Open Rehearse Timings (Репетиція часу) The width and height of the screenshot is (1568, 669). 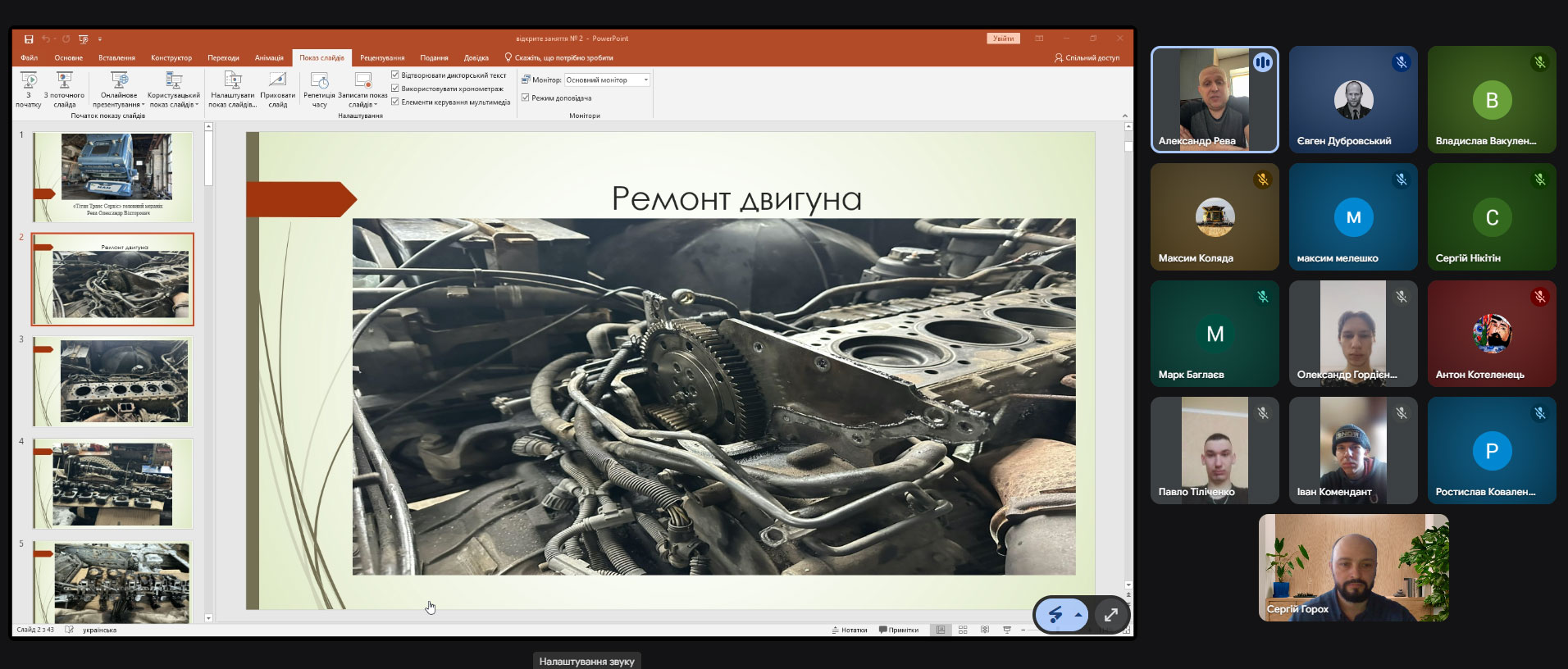(319, 82)
